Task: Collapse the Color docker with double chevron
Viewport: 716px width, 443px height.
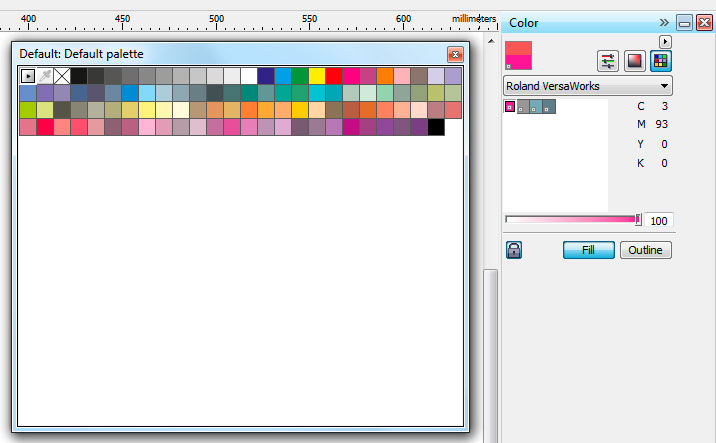Action: [x=664, y=22]
